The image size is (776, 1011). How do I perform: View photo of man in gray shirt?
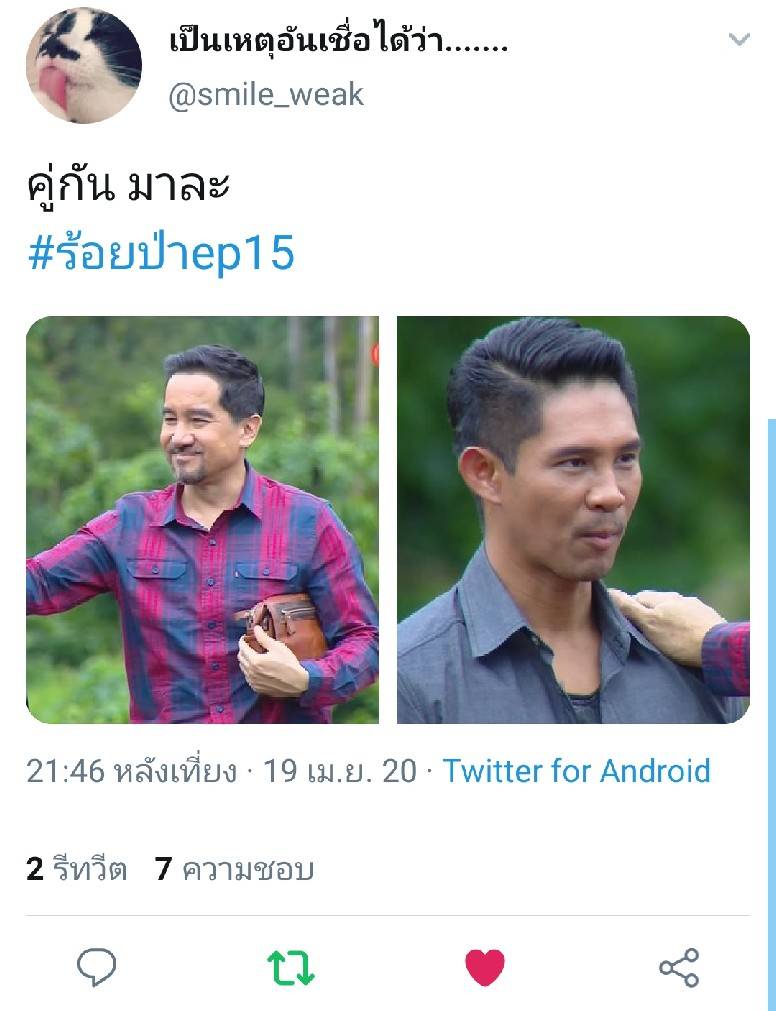[573, 520]
